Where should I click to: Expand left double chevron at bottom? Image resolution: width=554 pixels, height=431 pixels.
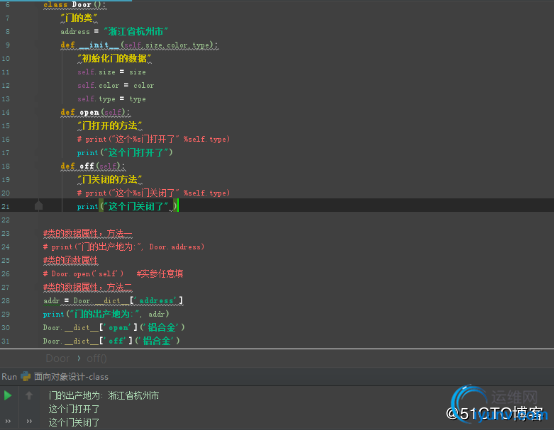pos(8,421)
